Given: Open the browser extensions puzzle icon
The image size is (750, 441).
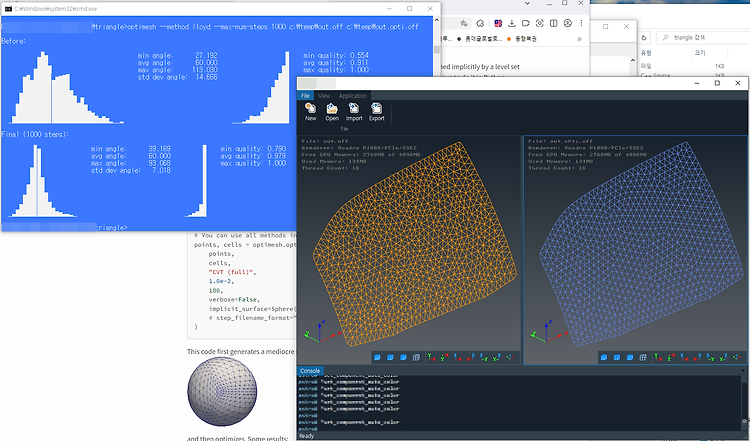Looking at the screenshot, I should click(480, 23).
